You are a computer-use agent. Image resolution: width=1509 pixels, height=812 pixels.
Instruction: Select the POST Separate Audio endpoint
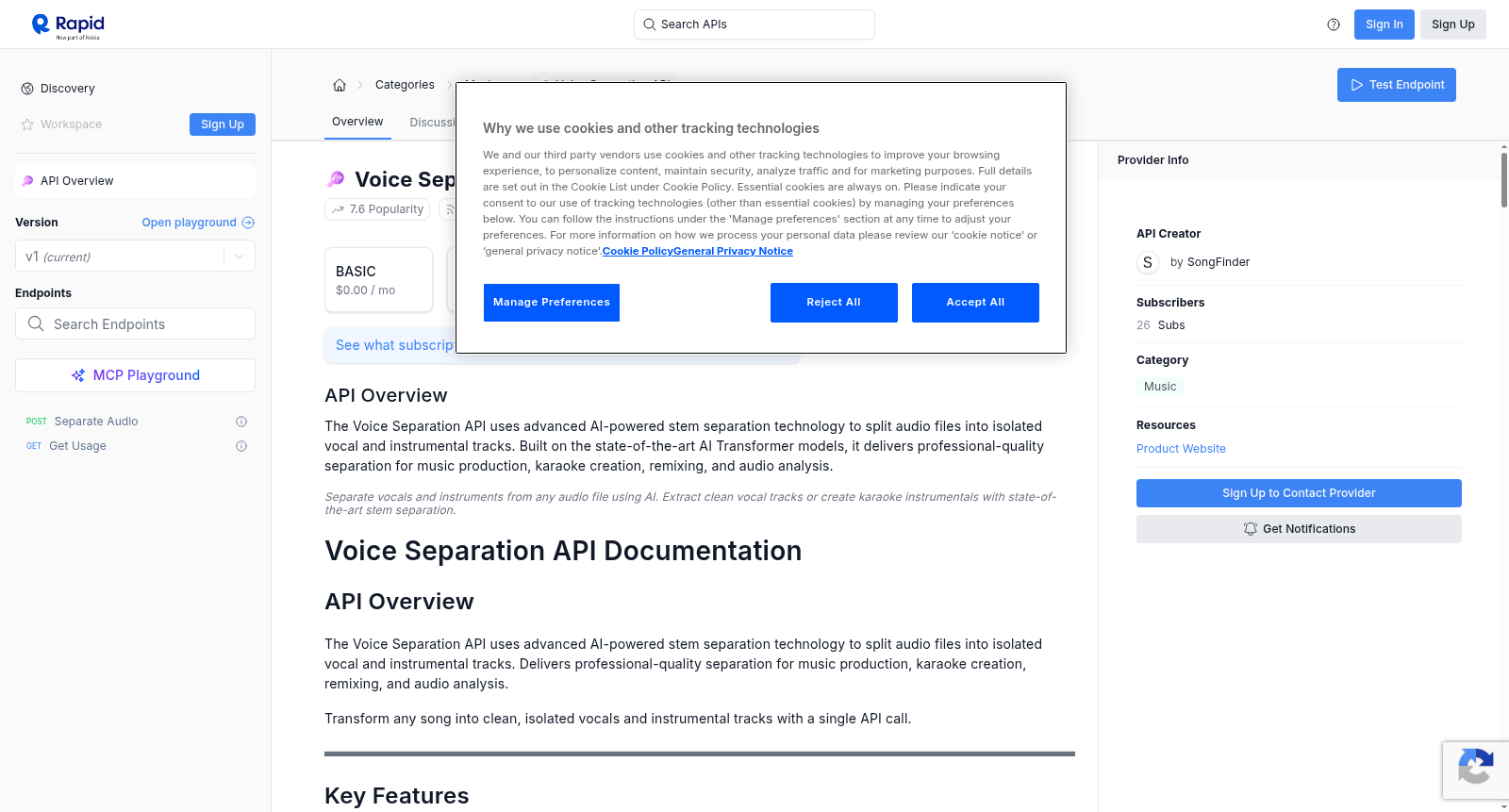pyautogui.click(x=136, y=422)
